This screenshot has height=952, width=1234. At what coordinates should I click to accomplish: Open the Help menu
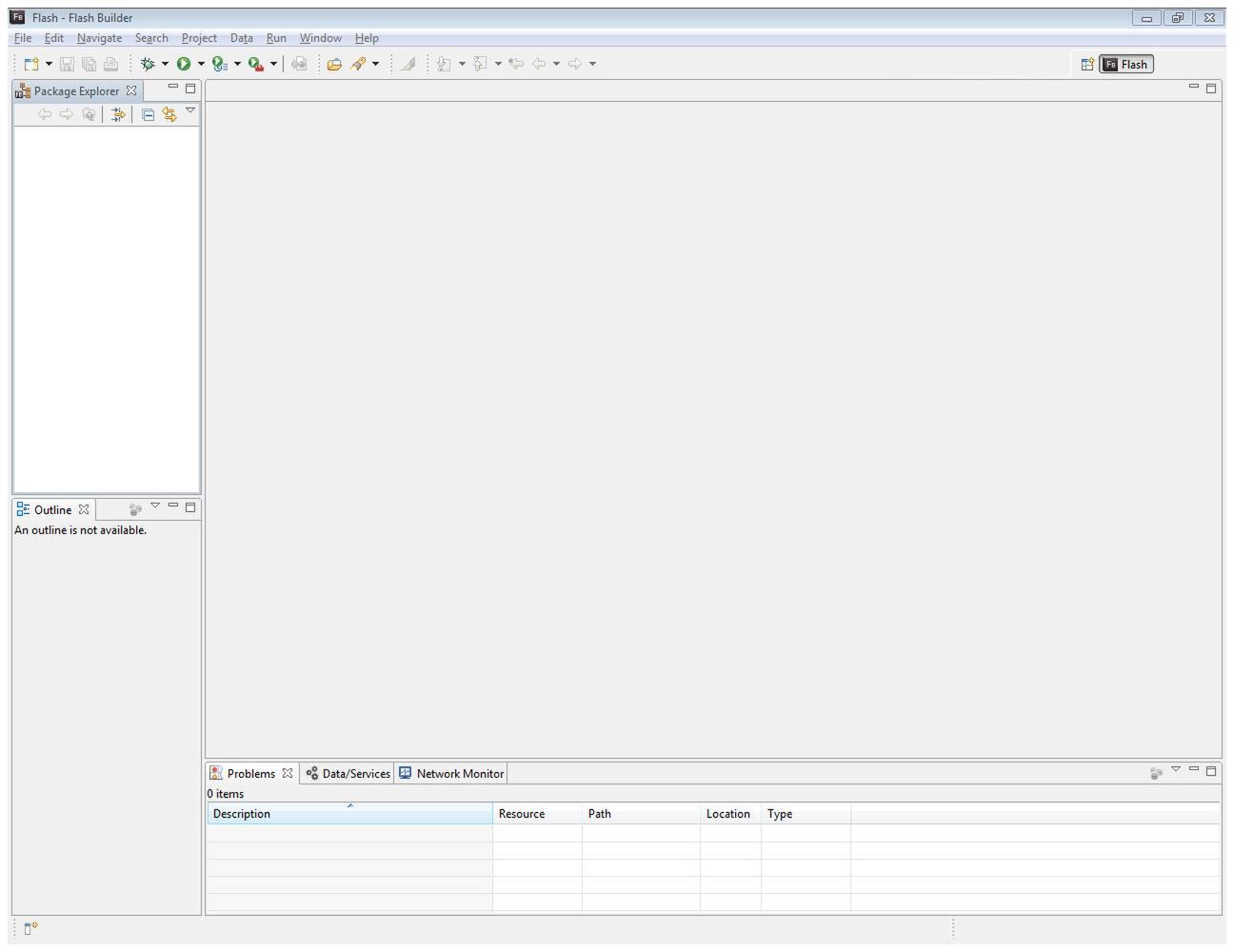(367, 38)
